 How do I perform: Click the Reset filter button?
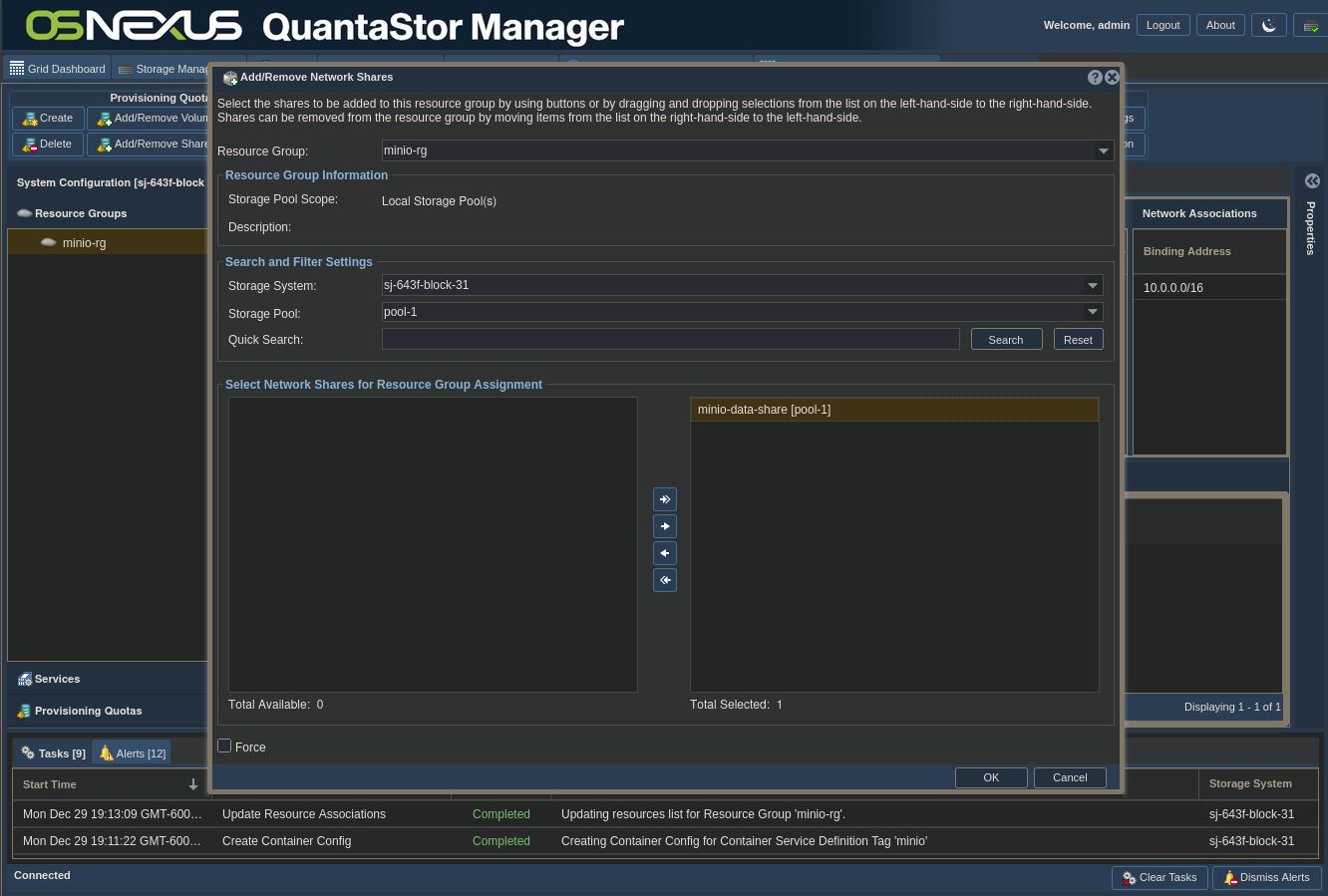pos(1078,340)
